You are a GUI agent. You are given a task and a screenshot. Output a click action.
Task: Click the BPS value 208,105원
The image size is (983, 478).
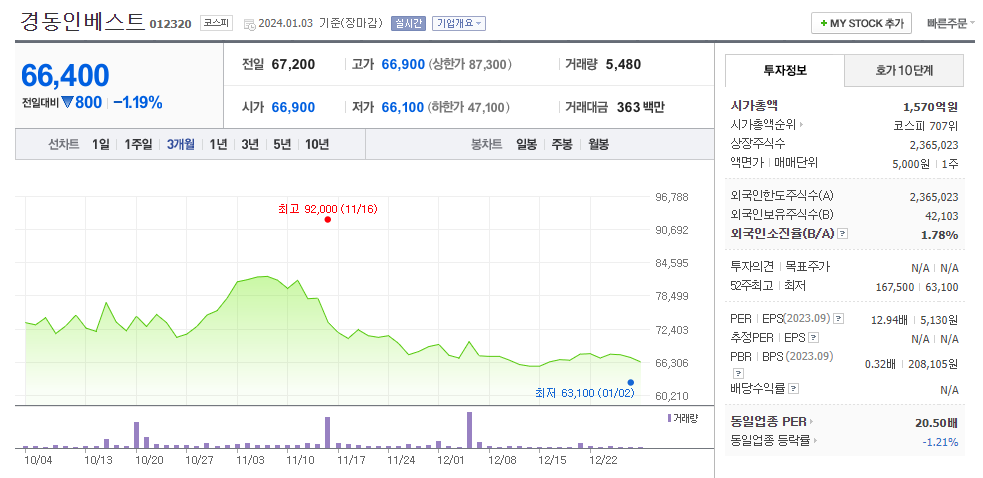933,364
